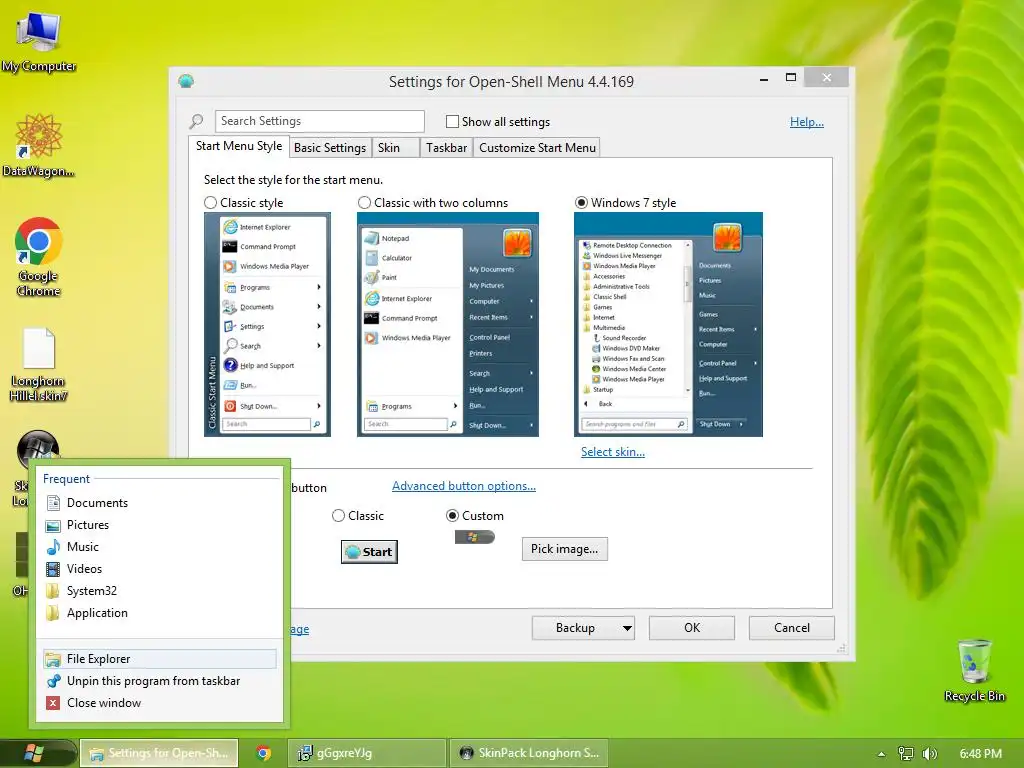Choose the Custom start button radio

click(x=452, y=516)
